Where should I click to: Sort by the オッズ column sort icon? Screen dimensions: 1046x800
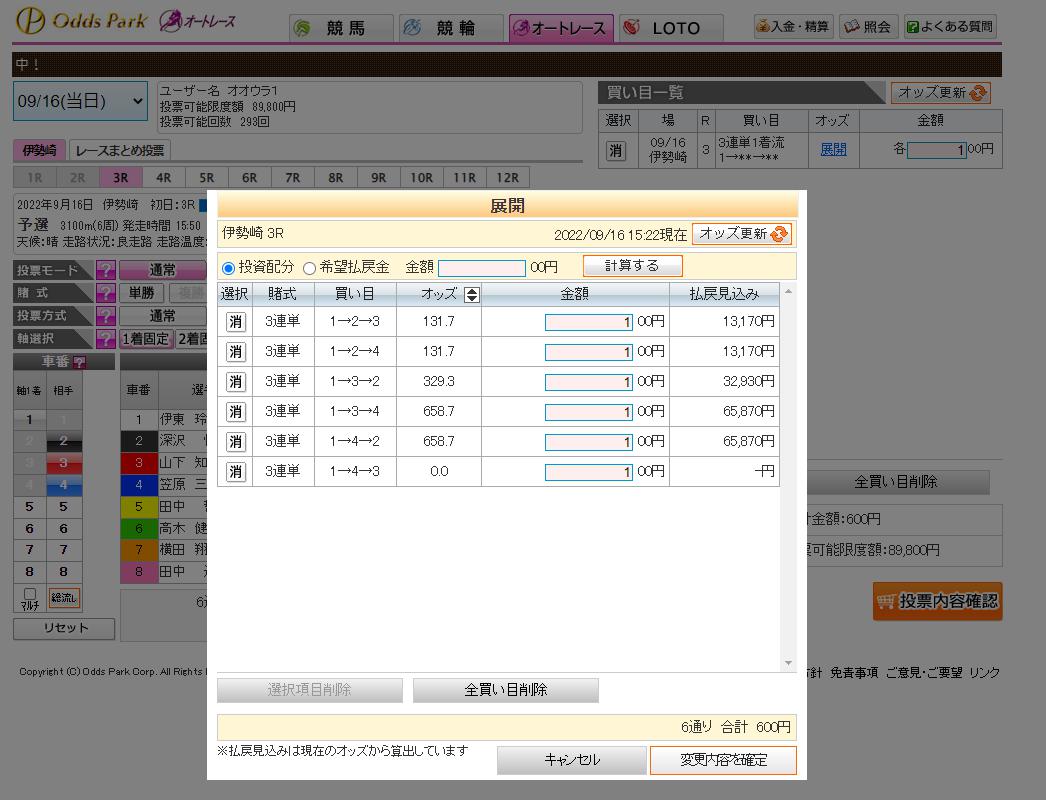point(472,295)
